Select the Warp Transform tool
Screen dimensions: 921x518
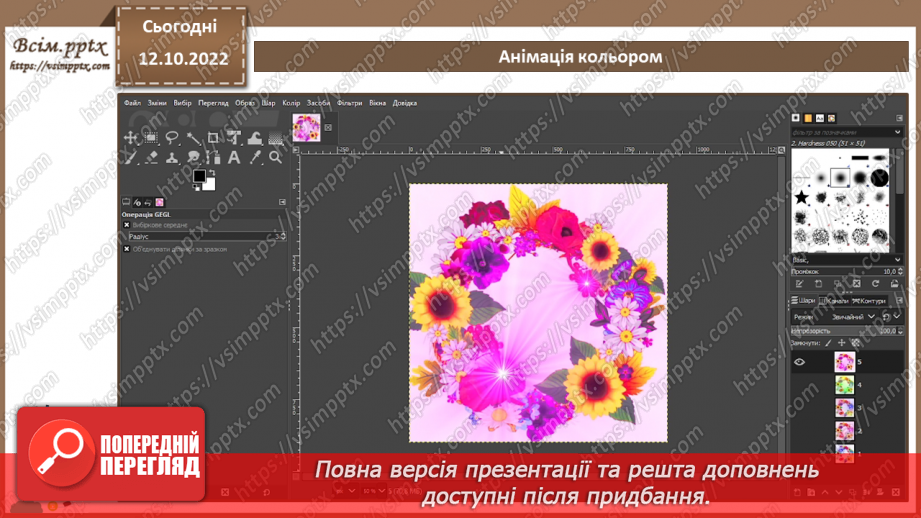[x=254, y=138]
